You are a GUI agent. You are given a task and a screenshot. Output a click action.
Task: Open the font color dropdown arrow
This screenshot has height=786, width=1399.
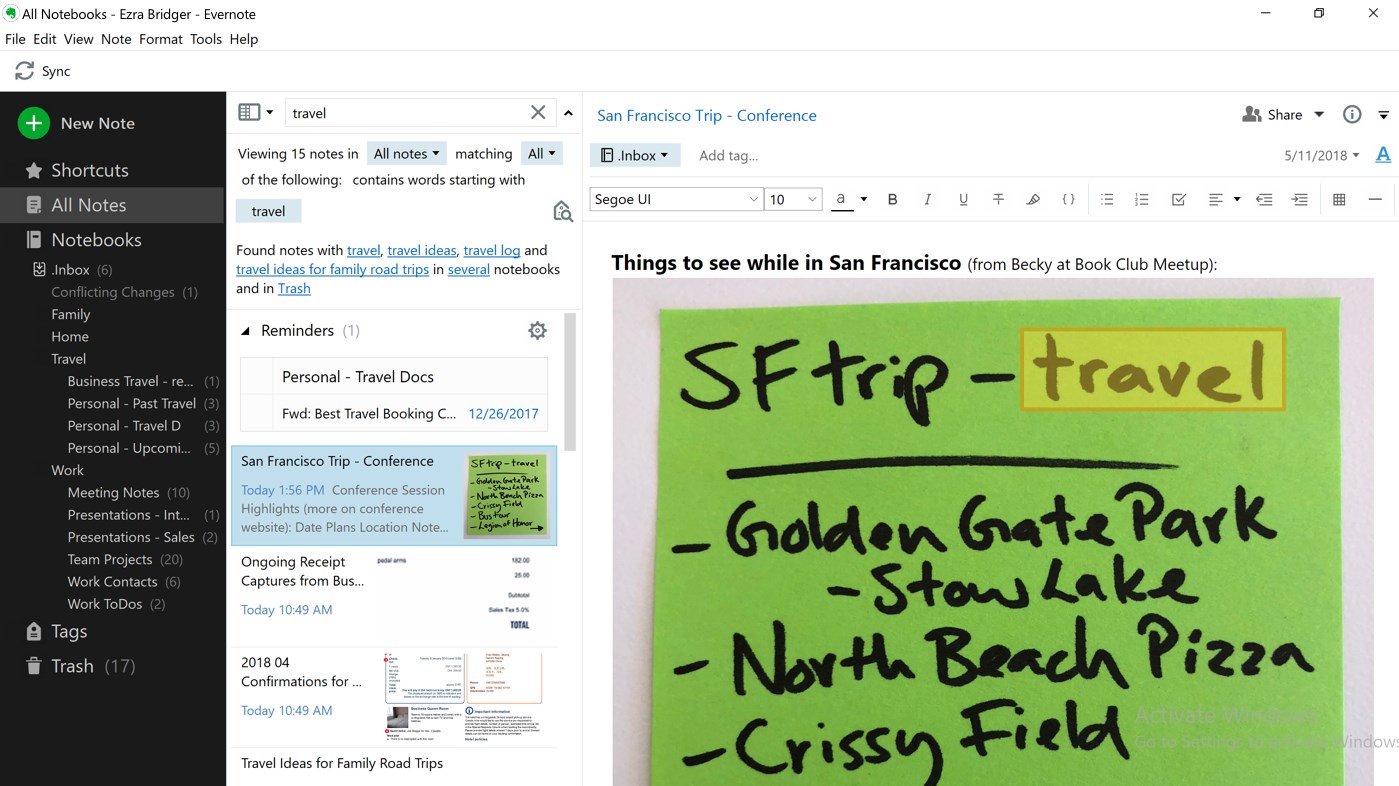click(x=864, y=200)
